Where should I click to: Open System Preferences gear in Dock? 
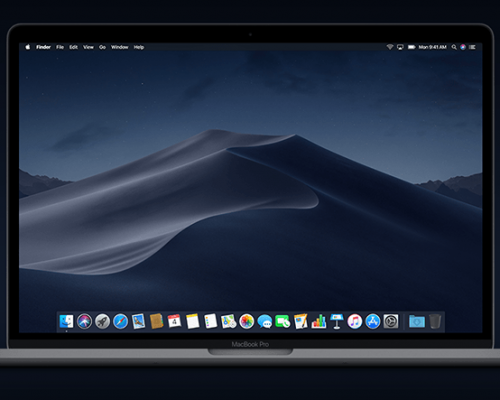[x=391, y=322]
